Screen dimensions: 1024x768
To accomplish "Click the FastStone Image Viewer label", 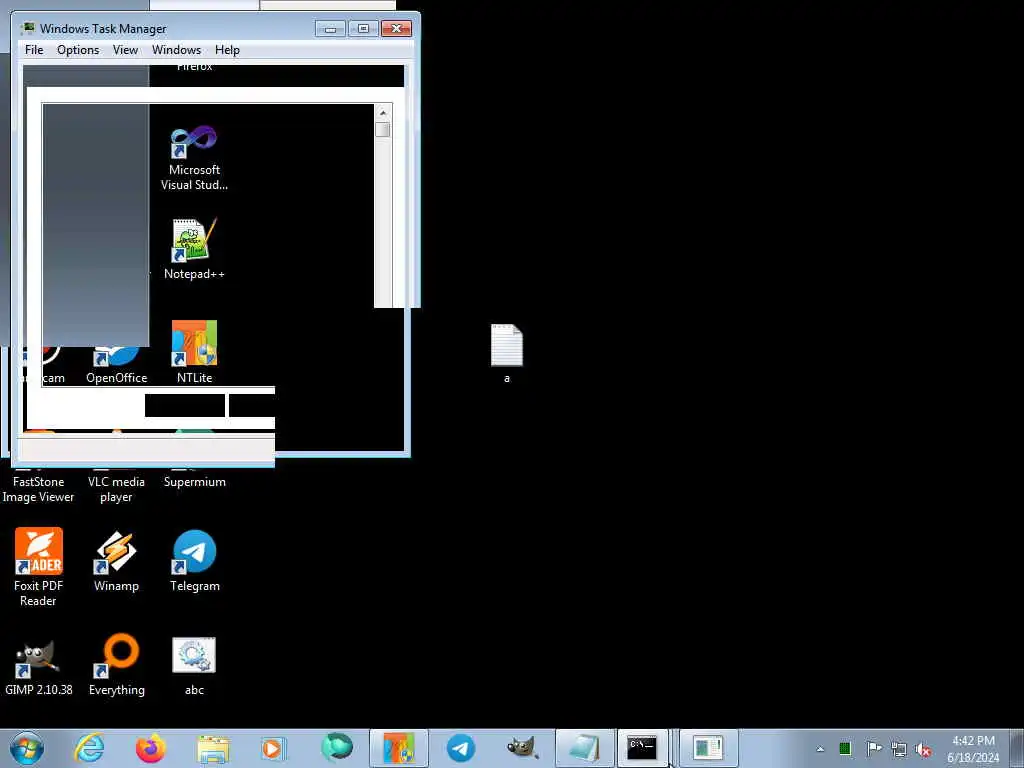I will pyautogui.click(x=38, y=489).
